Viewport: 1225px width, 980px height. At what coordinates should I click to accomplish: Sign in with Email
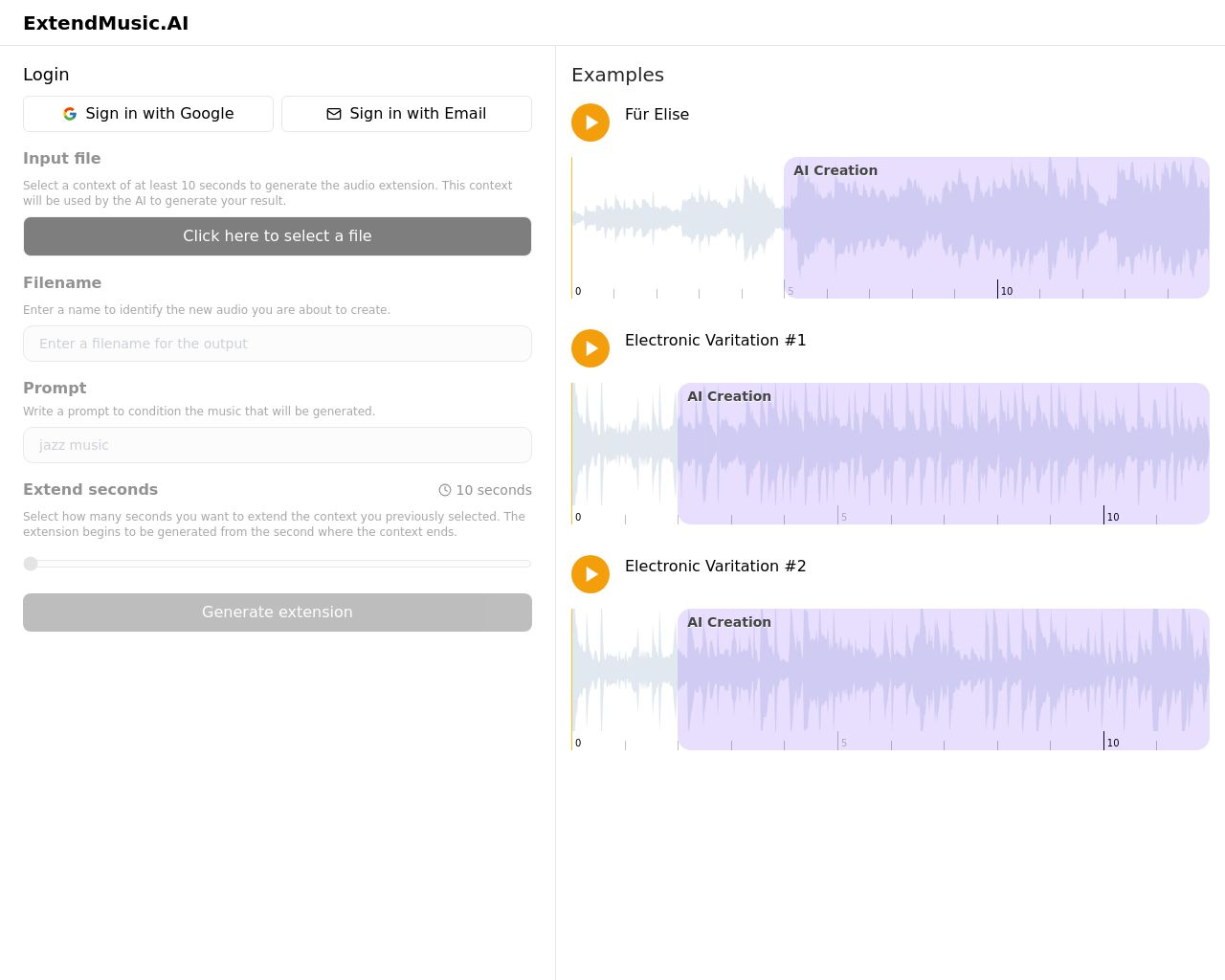pos(407,114)
